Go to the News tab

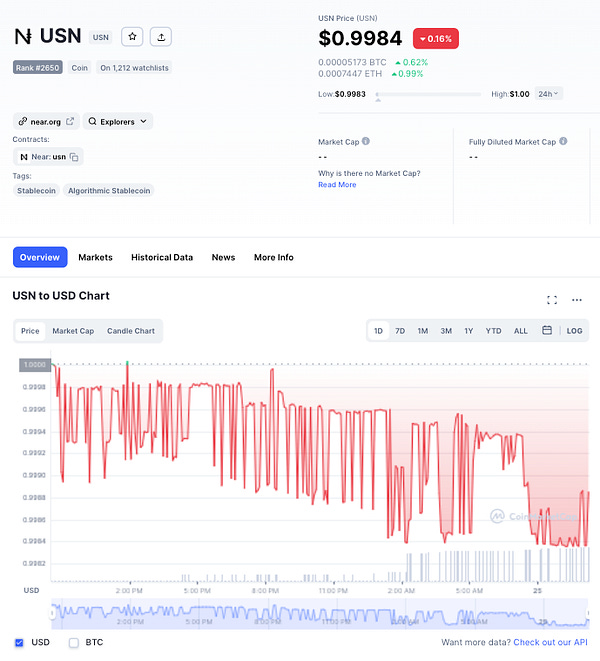click(223, 257)
